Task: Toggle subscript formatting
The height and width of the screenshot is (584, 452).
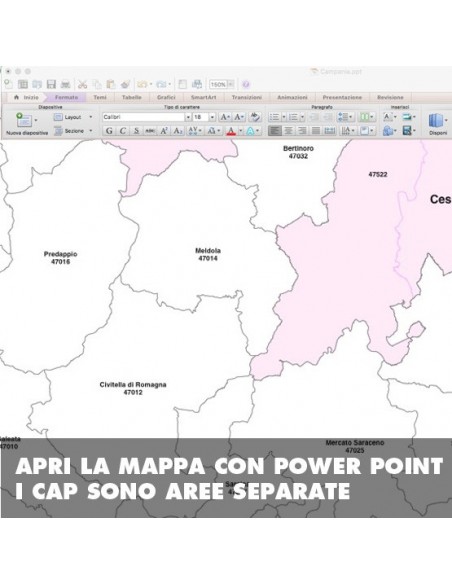Action: tap(178, 131)
